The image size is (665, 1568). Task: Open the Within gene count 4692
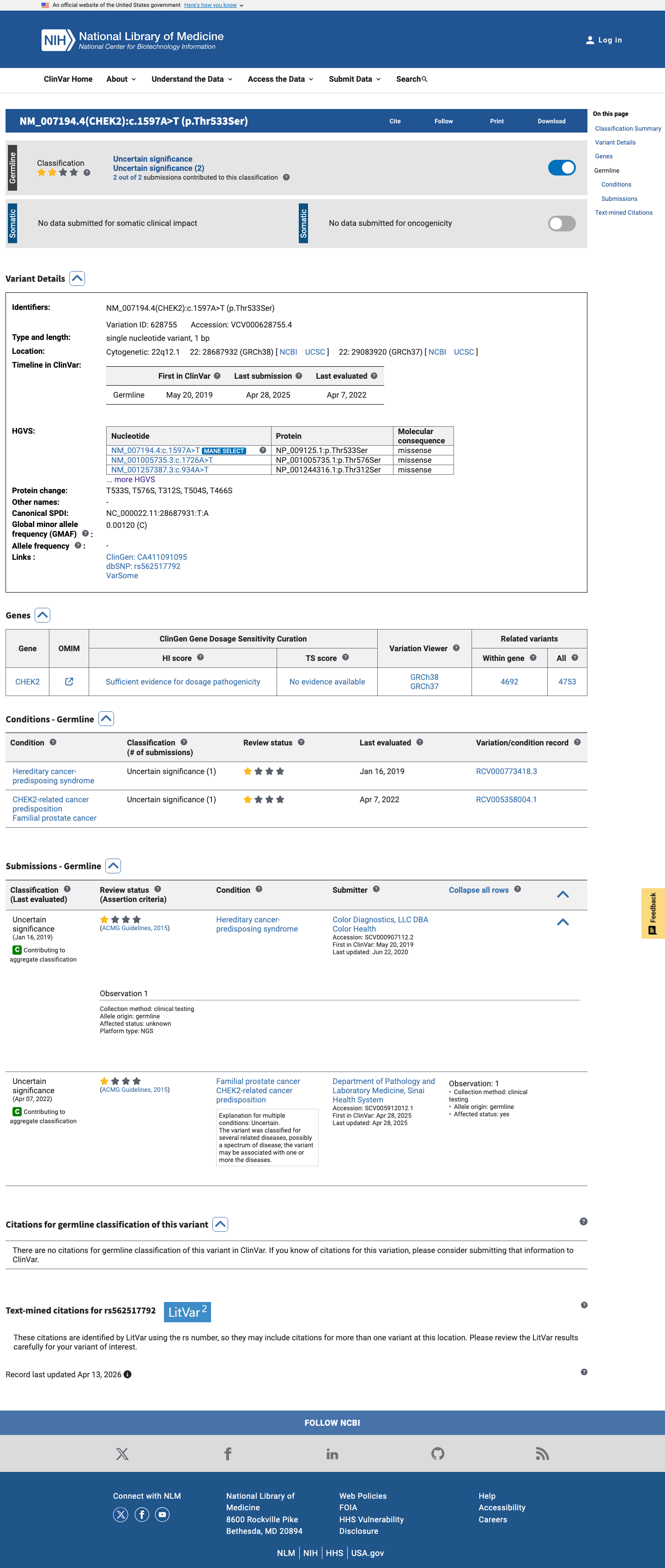tap(509, 681)
